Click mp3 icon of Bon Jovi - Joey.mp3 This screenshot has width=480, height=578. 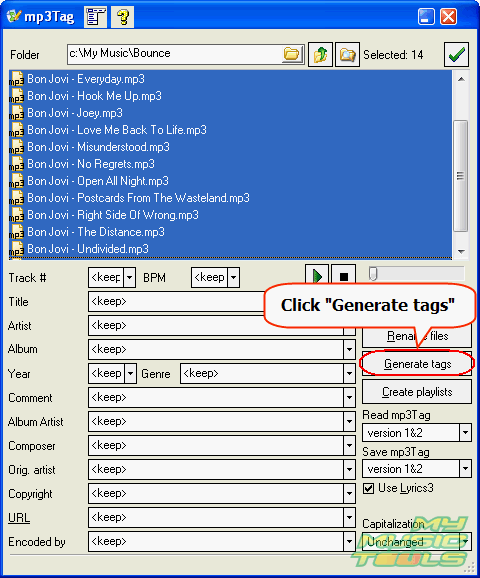pyautogui.click(x=17, y=113)
